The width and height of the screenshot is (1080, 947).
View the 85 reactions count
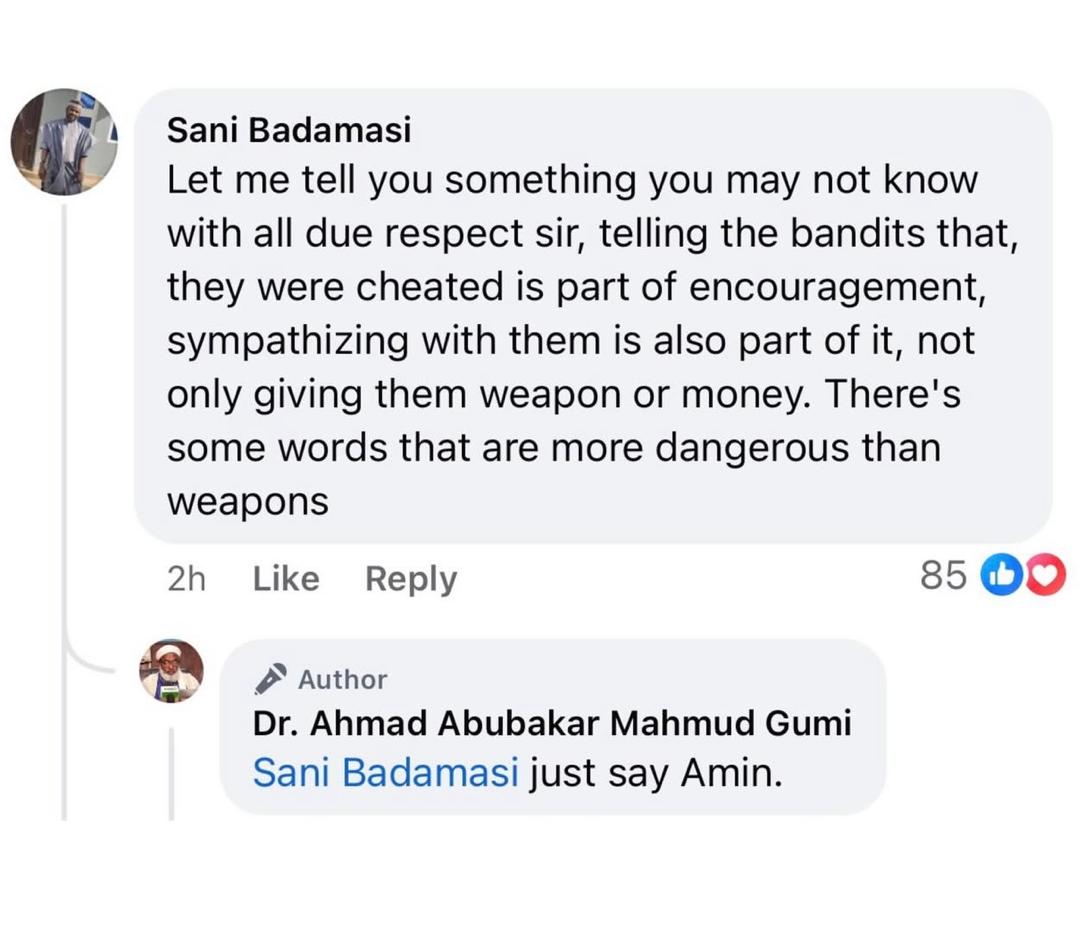point(943,575)
